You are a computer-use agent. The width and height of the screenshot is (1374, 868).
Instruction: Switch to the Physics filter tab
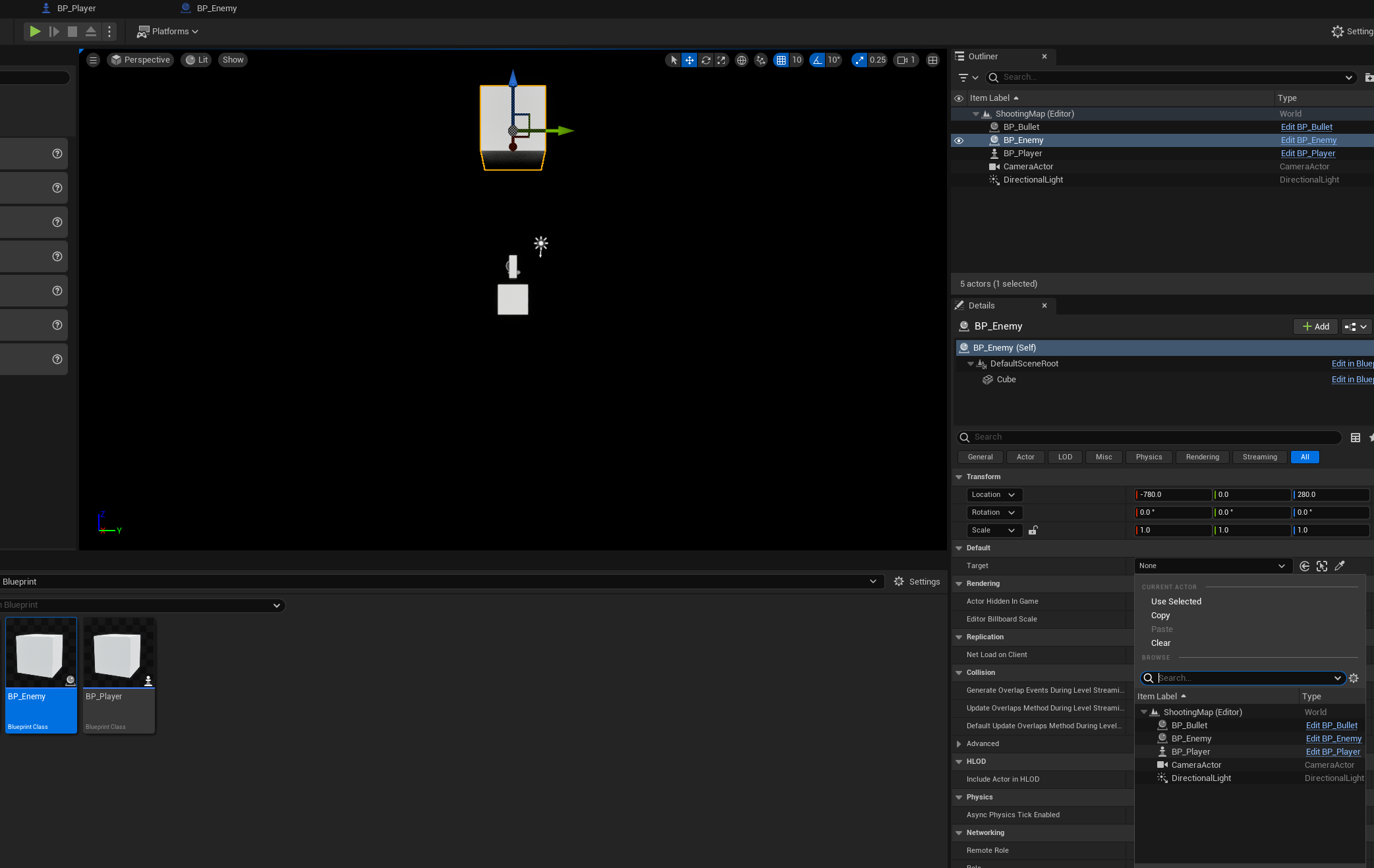coord(1149,457)
